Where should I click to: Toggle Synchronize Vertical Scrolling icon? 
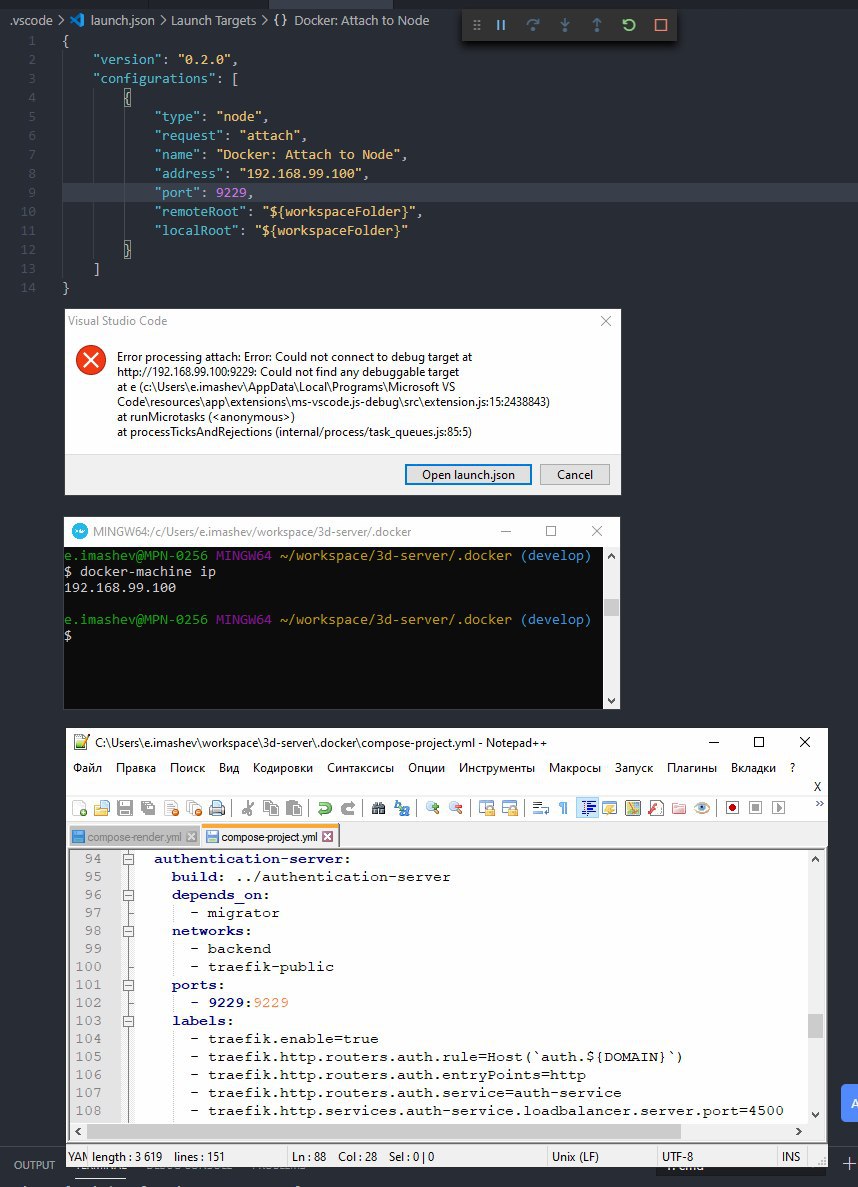tap(486, 808)
